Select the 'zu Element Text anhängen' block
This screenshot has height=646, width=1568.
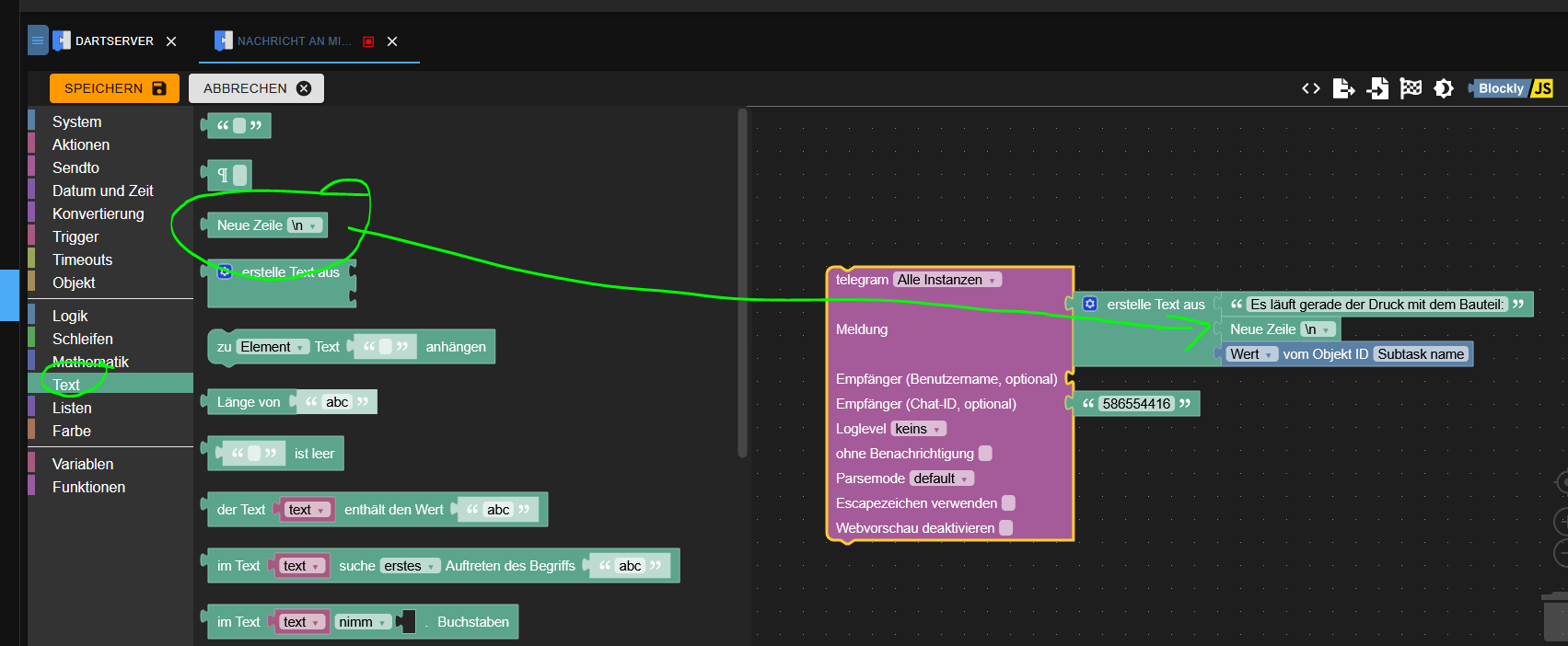tap(351, 347)
